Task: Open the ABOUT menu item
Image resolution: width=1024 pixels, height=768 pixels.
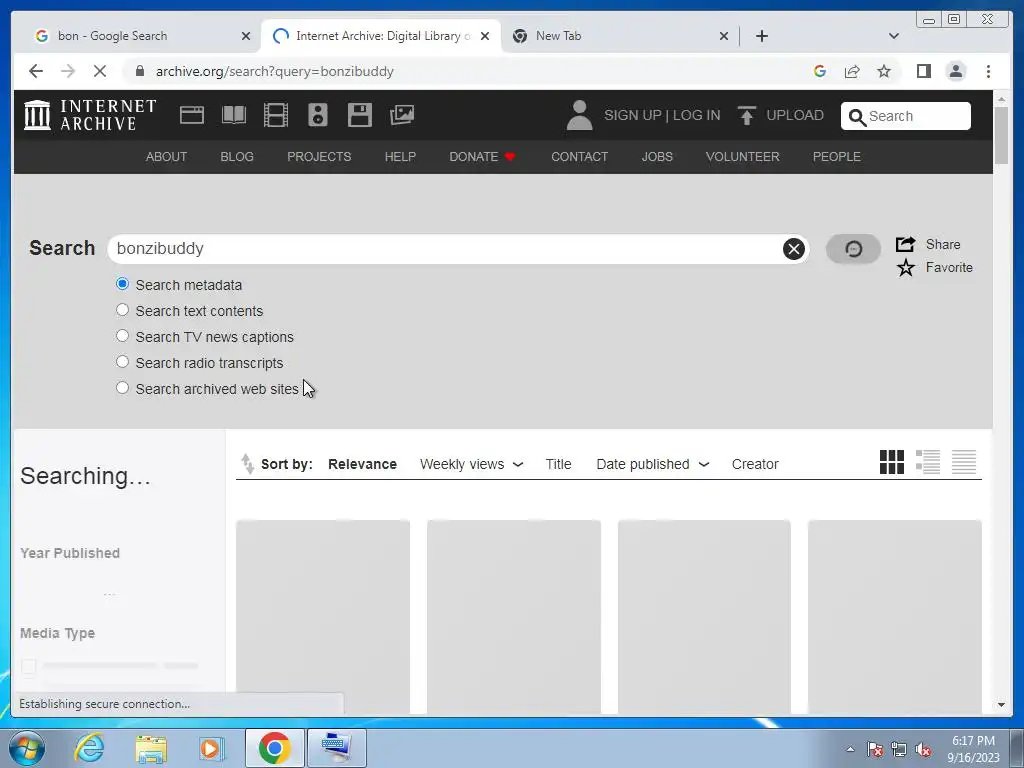Action: pyautogui.click(x=166, y=157)
